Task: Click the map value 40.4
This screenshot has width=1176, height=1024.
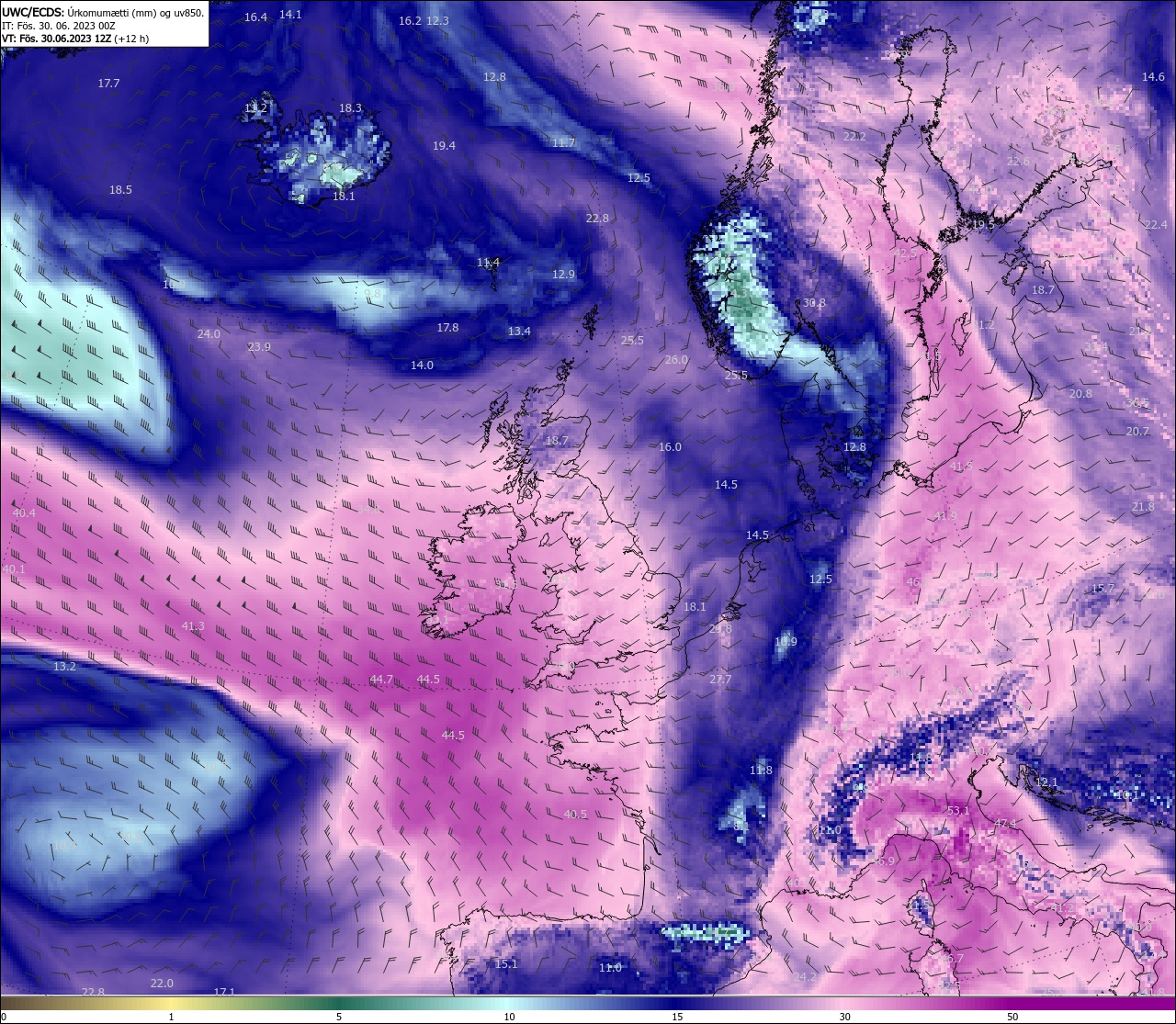Action: [x=25, y=512]
